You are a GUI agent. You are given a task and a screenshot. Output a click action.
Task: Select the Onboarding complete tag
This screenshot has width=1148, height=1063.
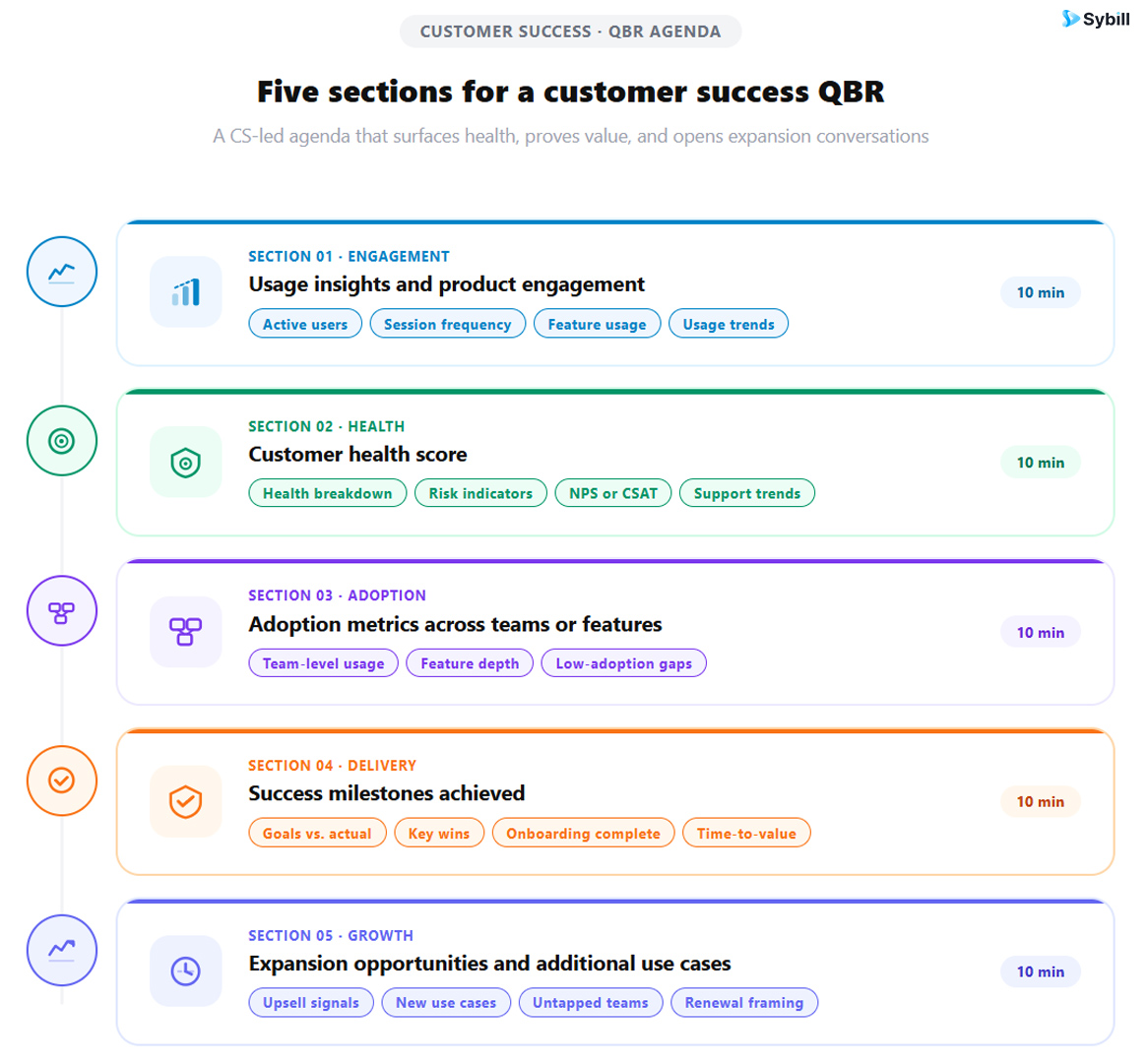584,833
